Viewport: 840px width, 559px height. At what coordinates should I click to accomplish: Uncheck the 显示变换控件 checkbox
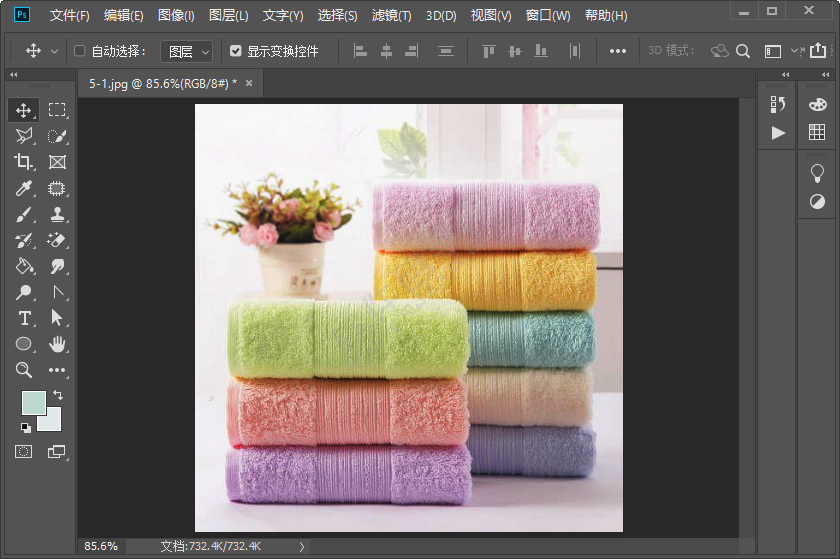click(236, 51)
